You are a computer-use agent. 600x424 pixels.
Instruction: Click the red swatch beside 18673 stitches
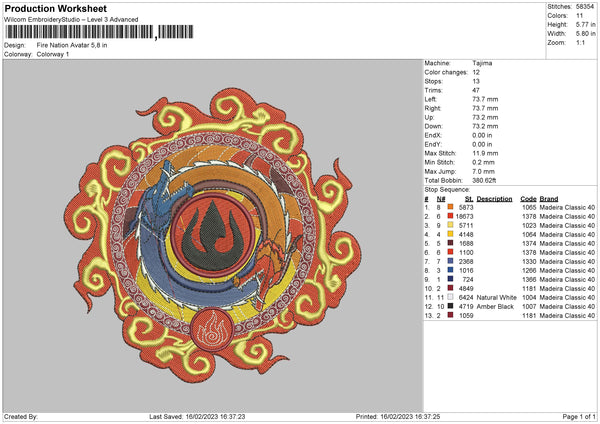point(450,216)
